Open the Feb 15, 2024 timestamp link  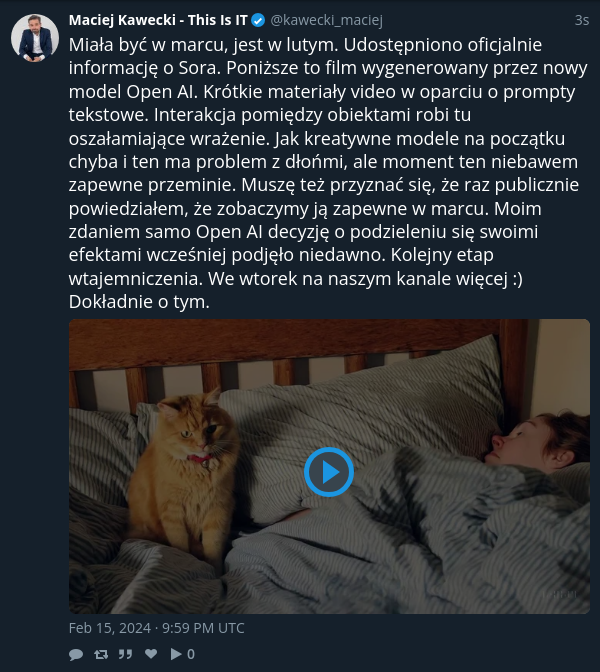[156, 628]
